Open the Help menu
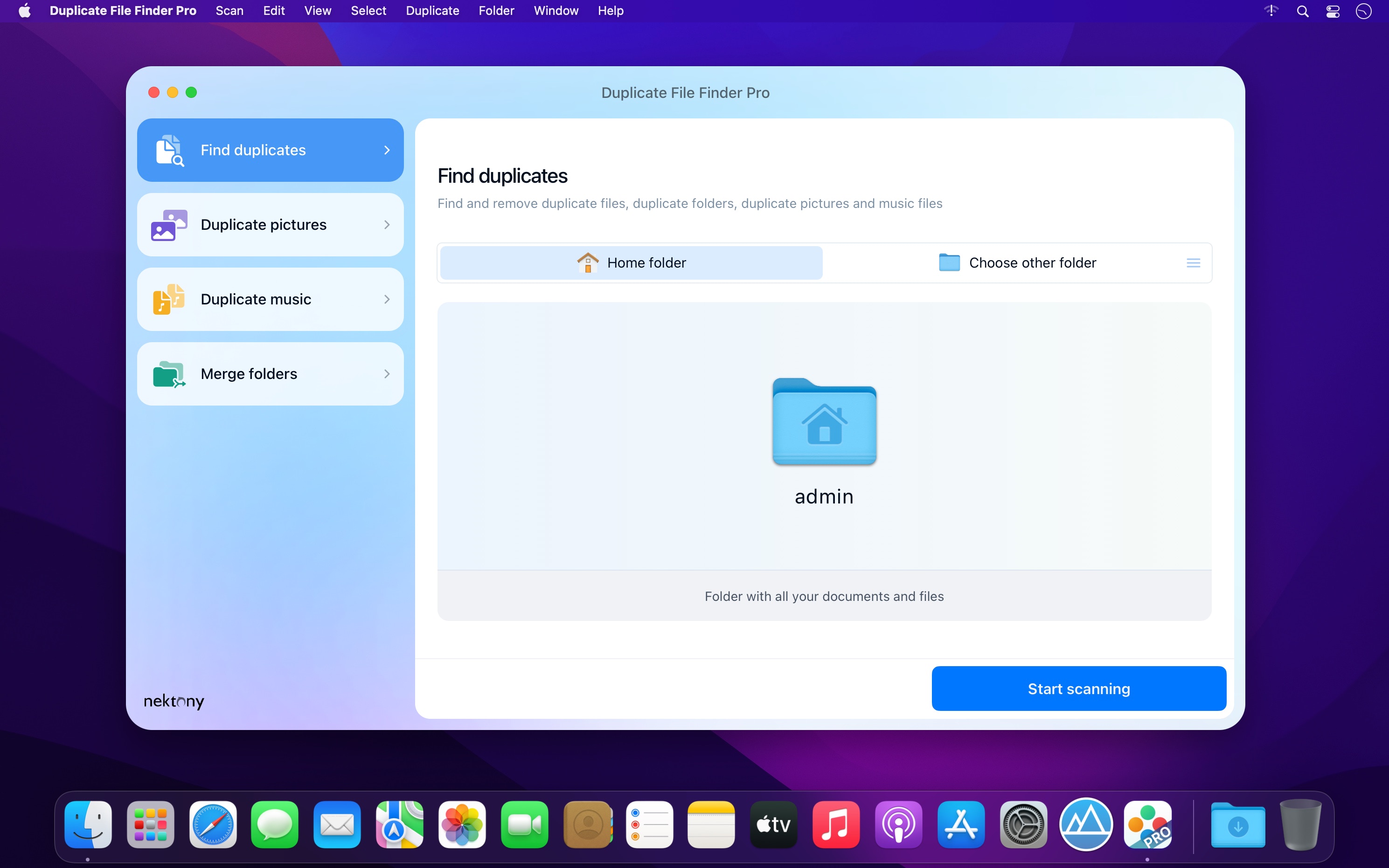 click(611, 11)
